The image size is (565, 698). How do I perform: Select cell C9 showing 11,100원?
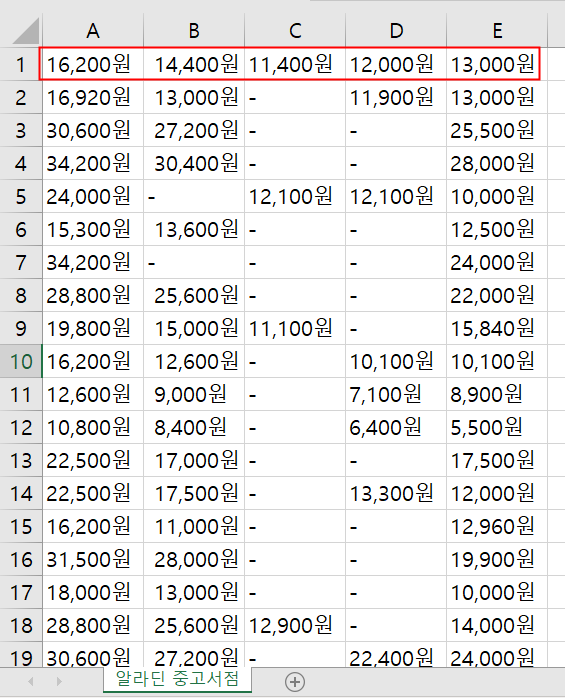tap(295, 328)
